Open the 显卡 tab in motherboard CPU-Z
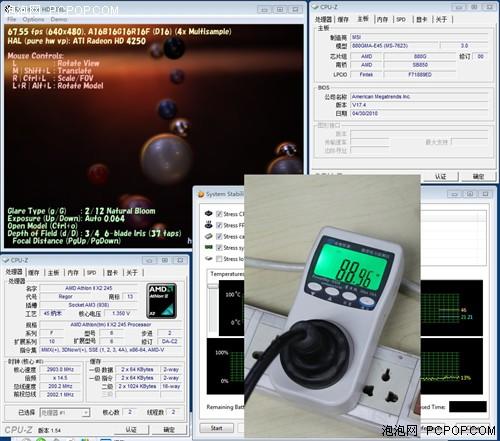The height and width of the screenshot is (441, 500). click(422, 20)
